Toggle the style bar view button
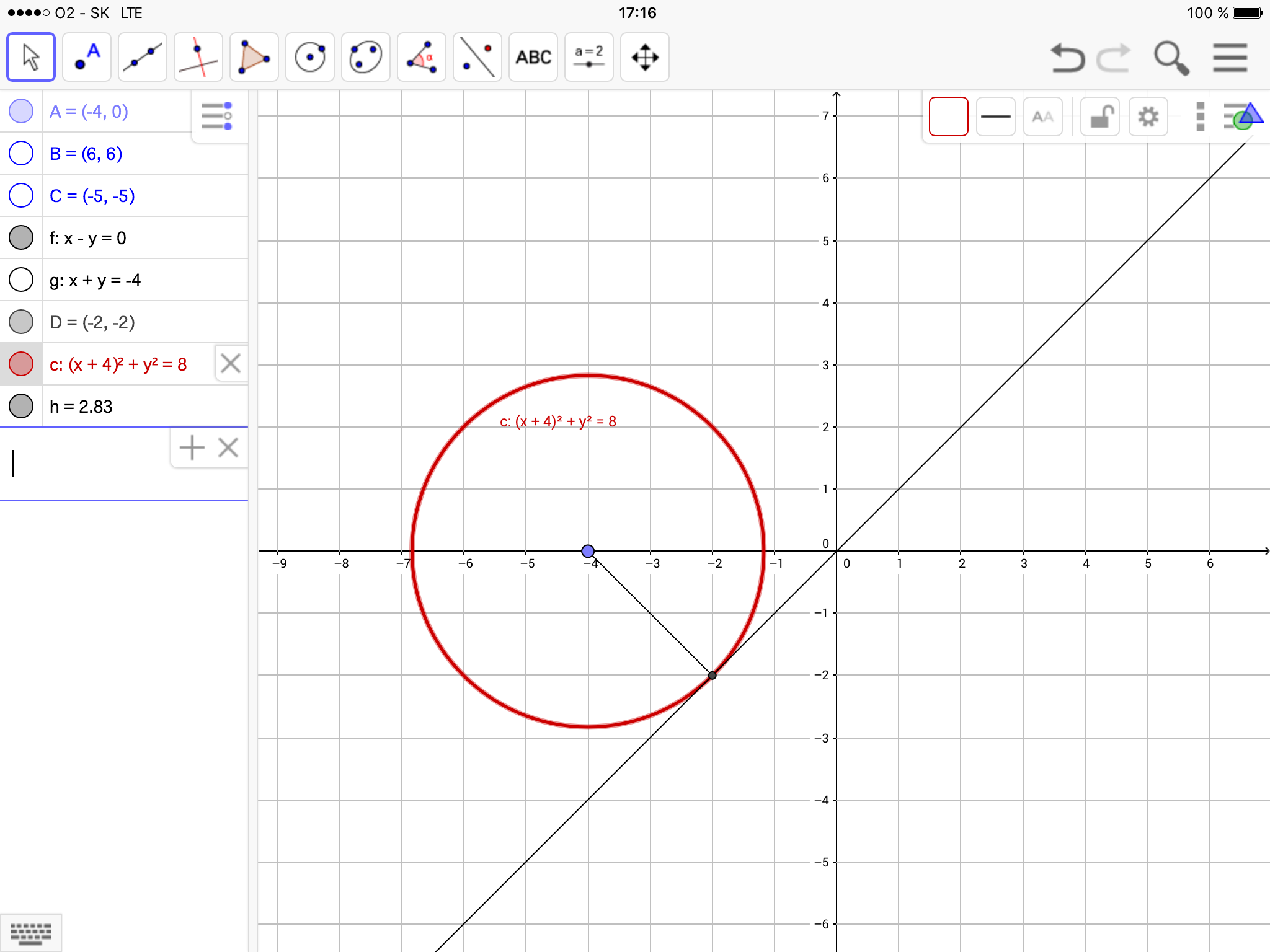Screen dimensions: 1270x952 tap(1243, 117)
